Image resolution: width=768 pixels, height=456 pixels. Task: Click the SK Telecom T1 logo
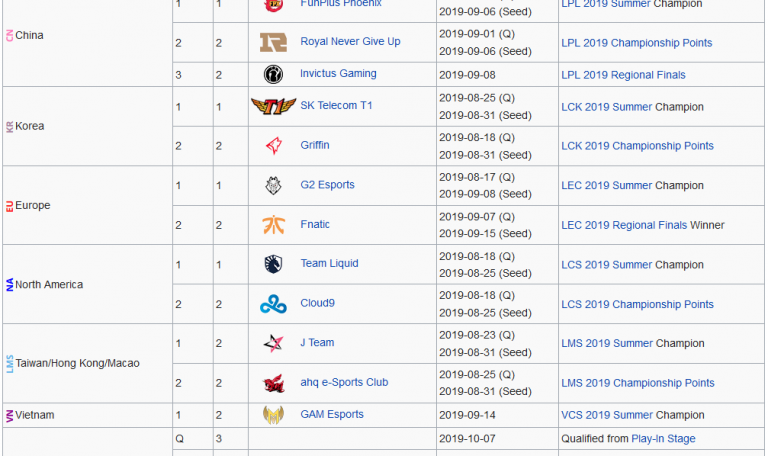(273, 106)
